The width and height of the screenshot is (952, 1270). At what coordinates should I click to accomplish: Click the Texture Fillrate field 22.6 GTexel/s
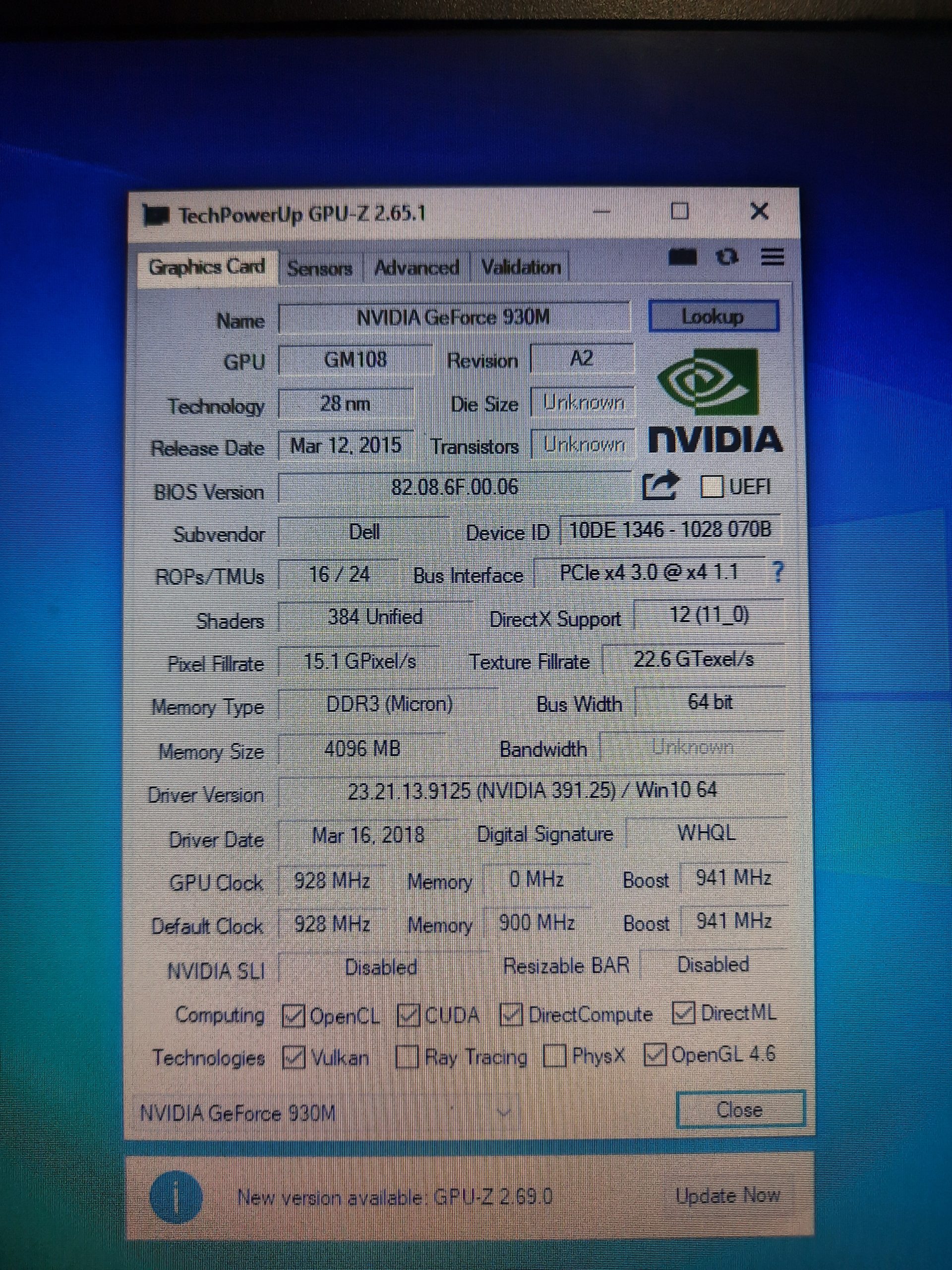point(694,659)
